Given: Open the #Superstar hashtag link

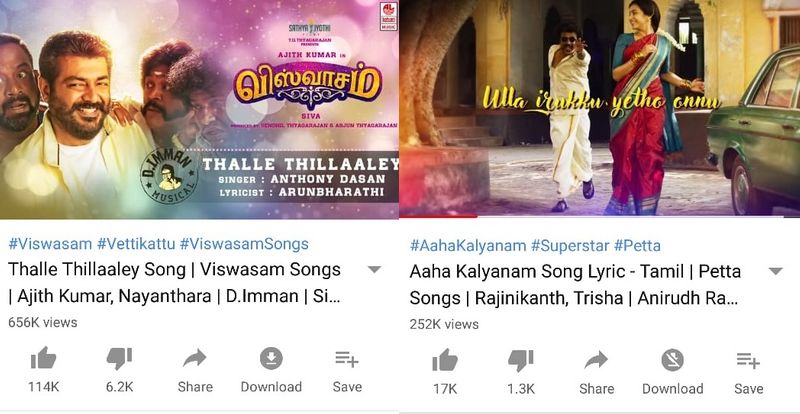Looking at the screenshot, I should 570,246.
